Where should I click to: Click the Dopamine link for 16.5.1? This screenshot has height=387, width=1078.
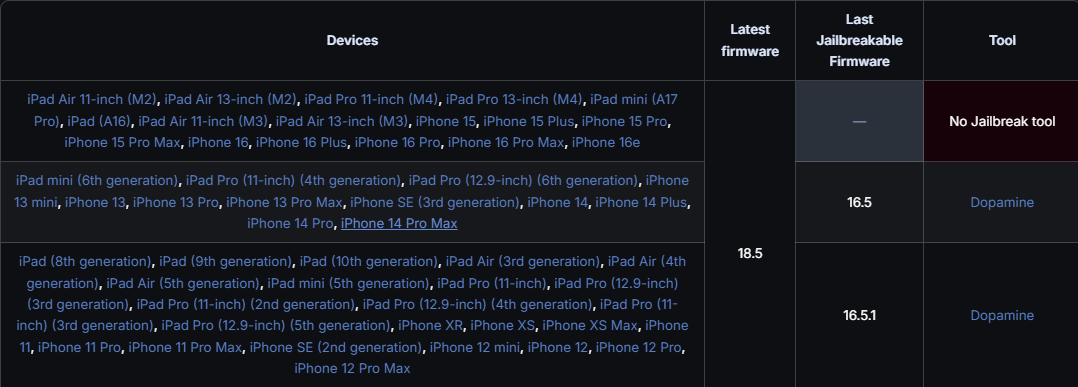tap(1002, 316)
